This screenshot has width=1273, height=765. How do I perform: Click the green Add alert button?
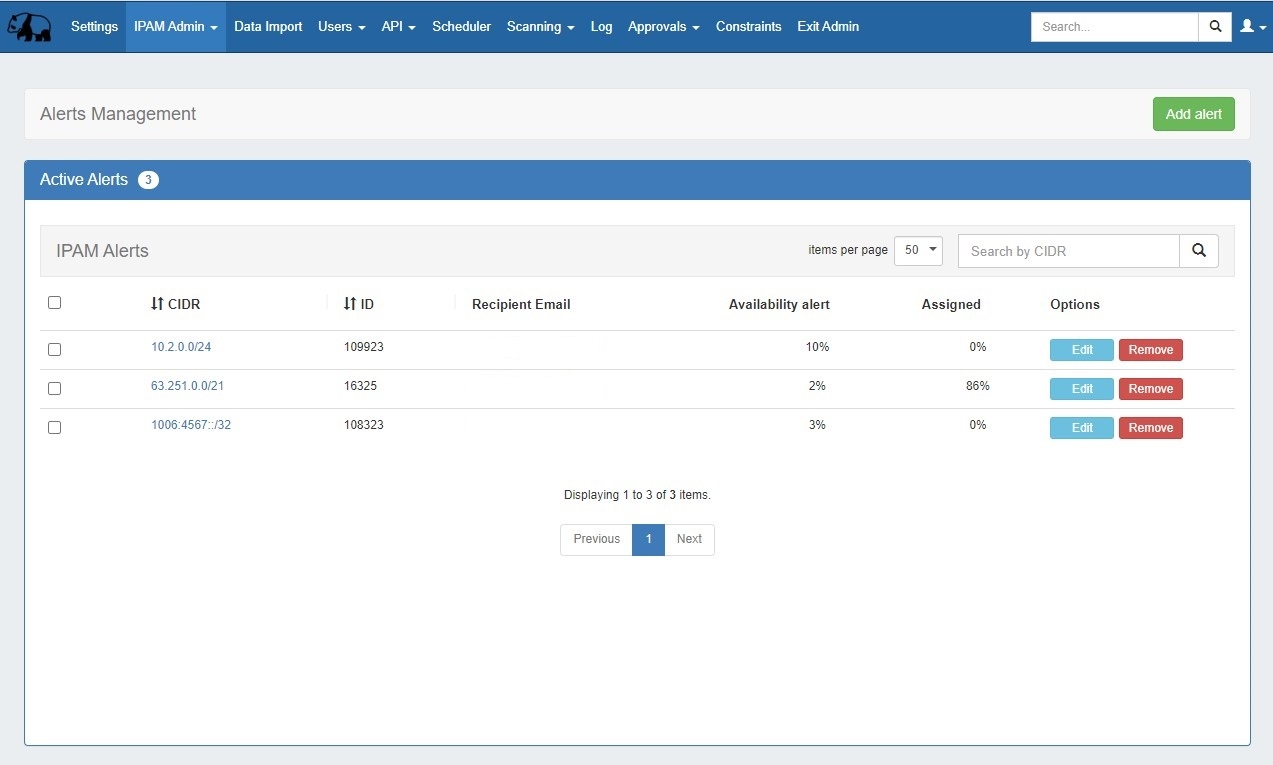1193,114
